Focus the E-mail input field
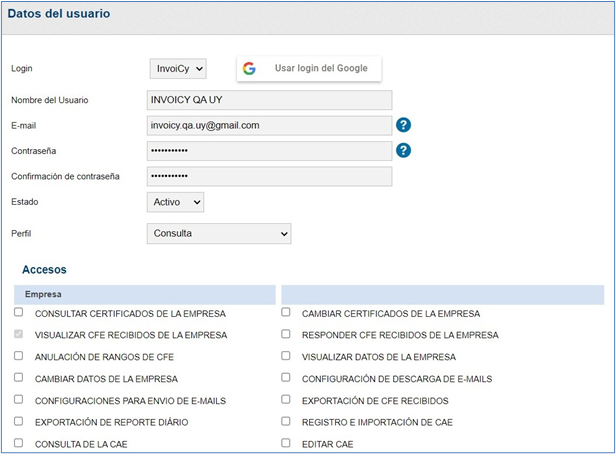Image resolution: width=616 pixels, height=454 pixels. 268,125
